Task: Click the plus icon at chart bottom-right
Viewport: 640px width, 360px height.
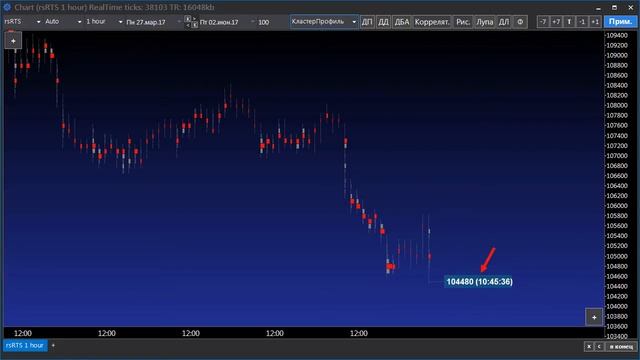Action: 594,317
